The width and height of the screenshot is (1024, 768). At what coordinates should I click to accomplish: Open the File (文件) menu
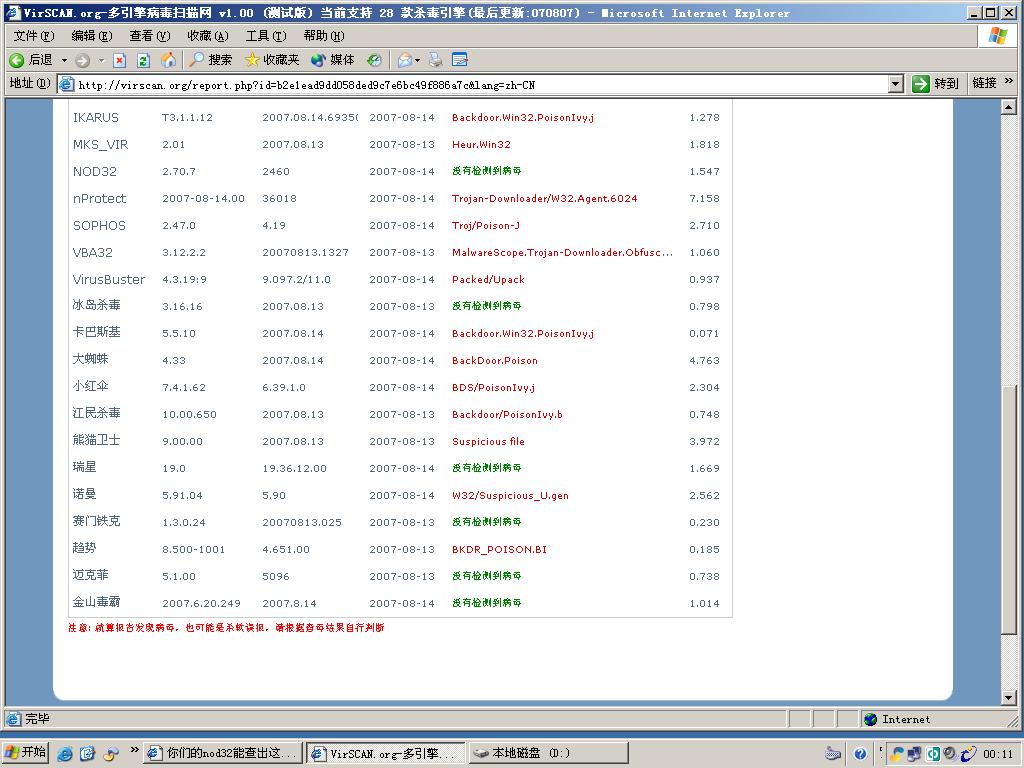(x=34, y=36)
